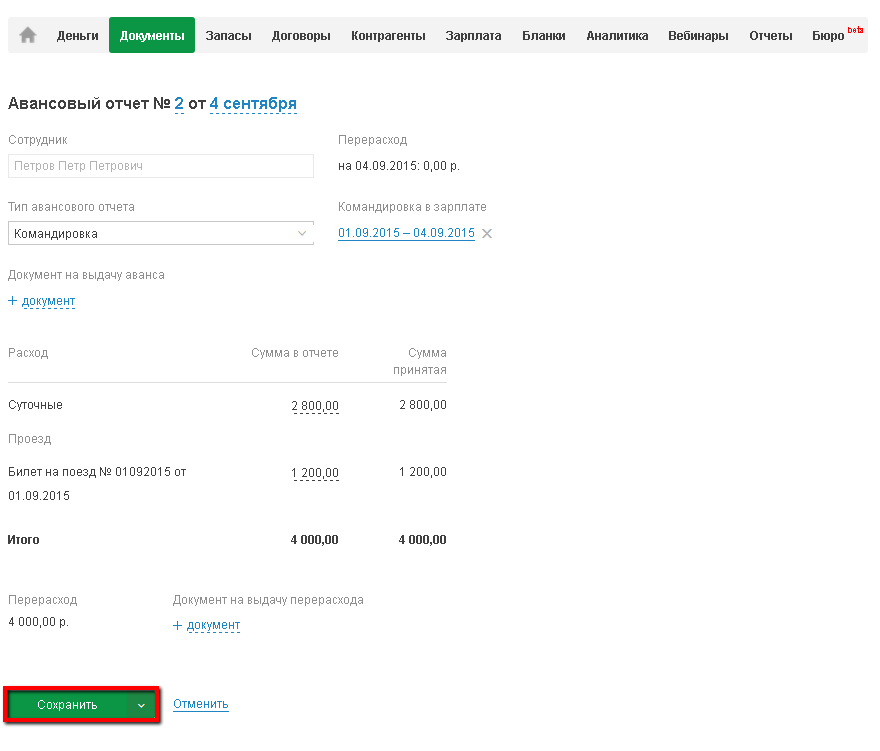880x751 pixels.
Task: Switch to the Запасы tab
Action: [228, 35]
